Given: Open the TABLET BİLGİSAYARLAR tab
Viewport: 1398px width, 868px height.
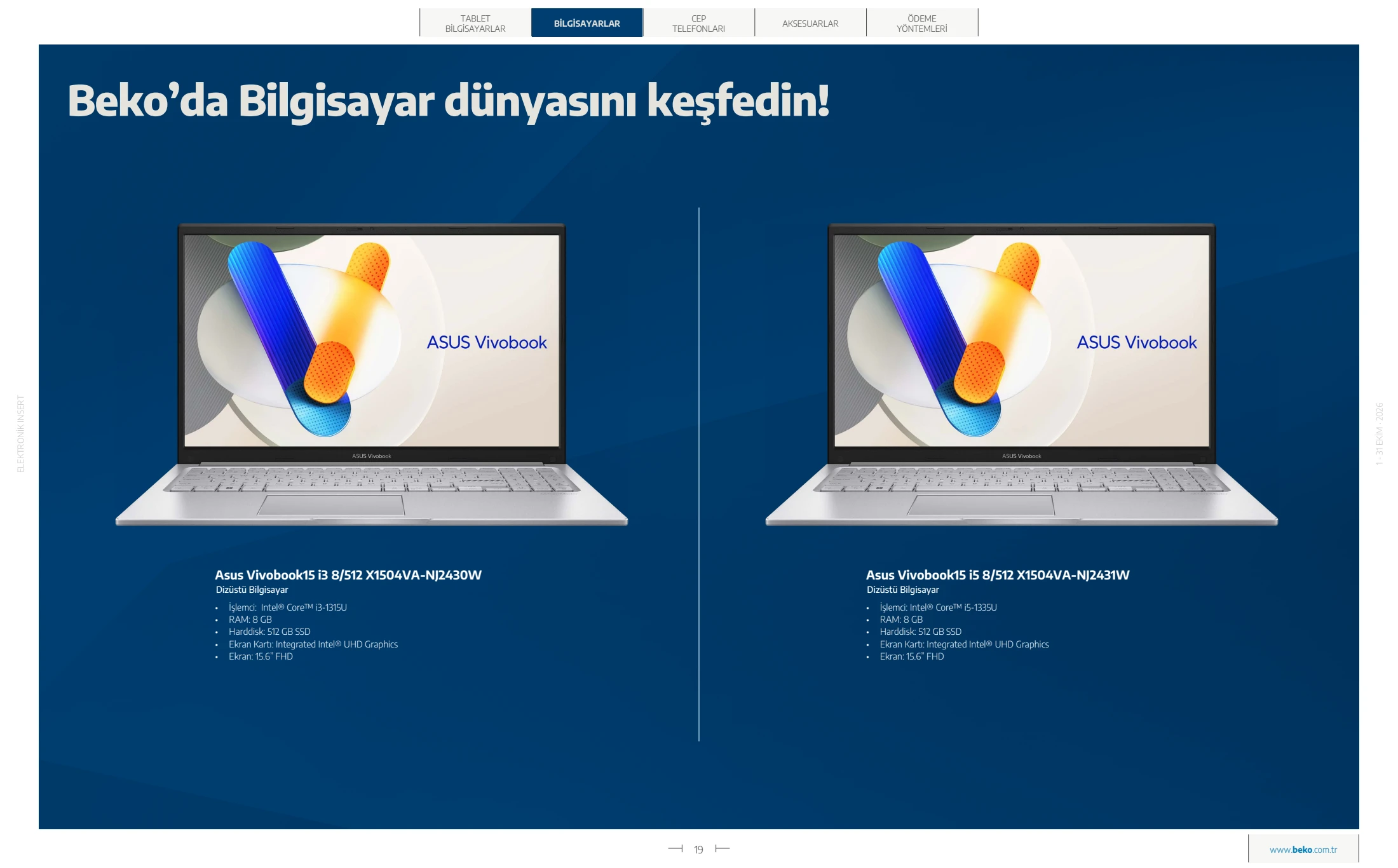Looking at the screenshot, I should click(475, 23).
